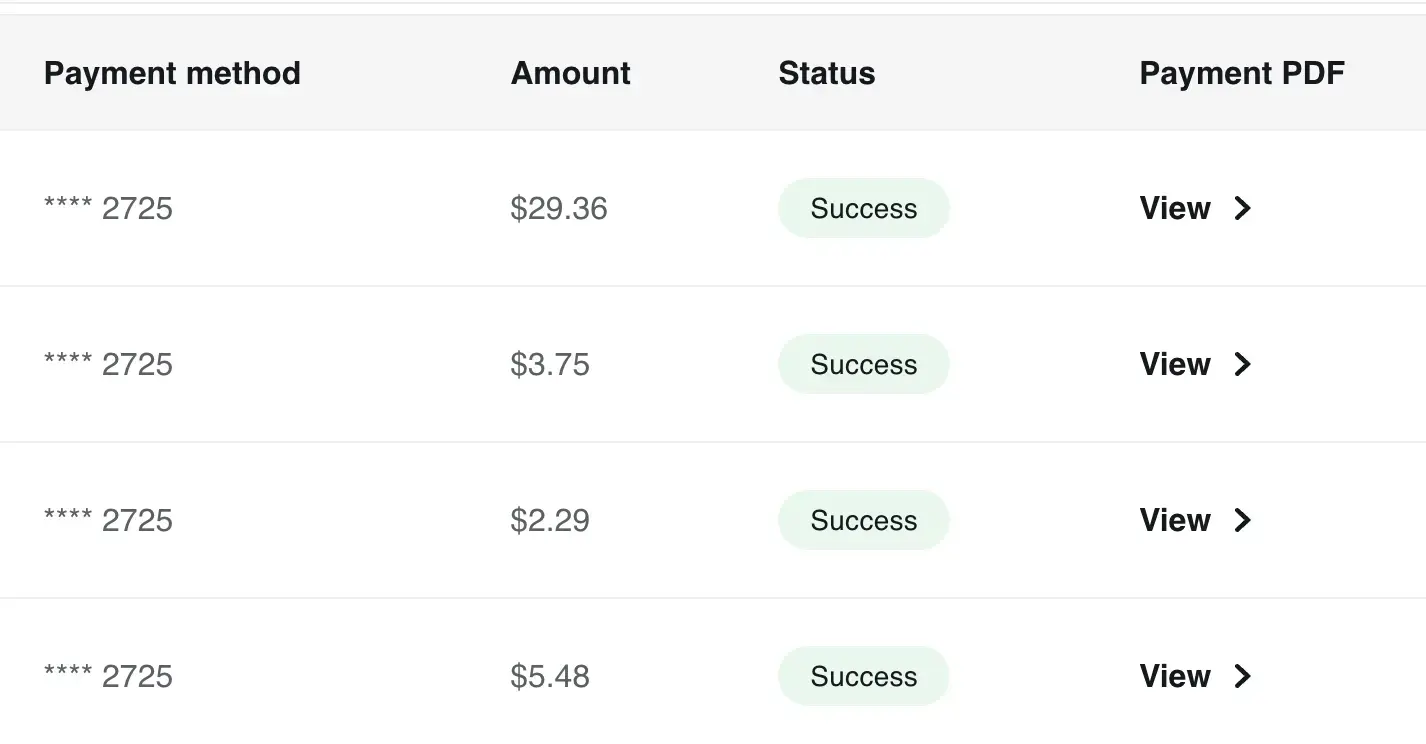This screenshot has width=1426, height=744.
Task: Select the $29.36 amount cell
Action: [559, 208]
